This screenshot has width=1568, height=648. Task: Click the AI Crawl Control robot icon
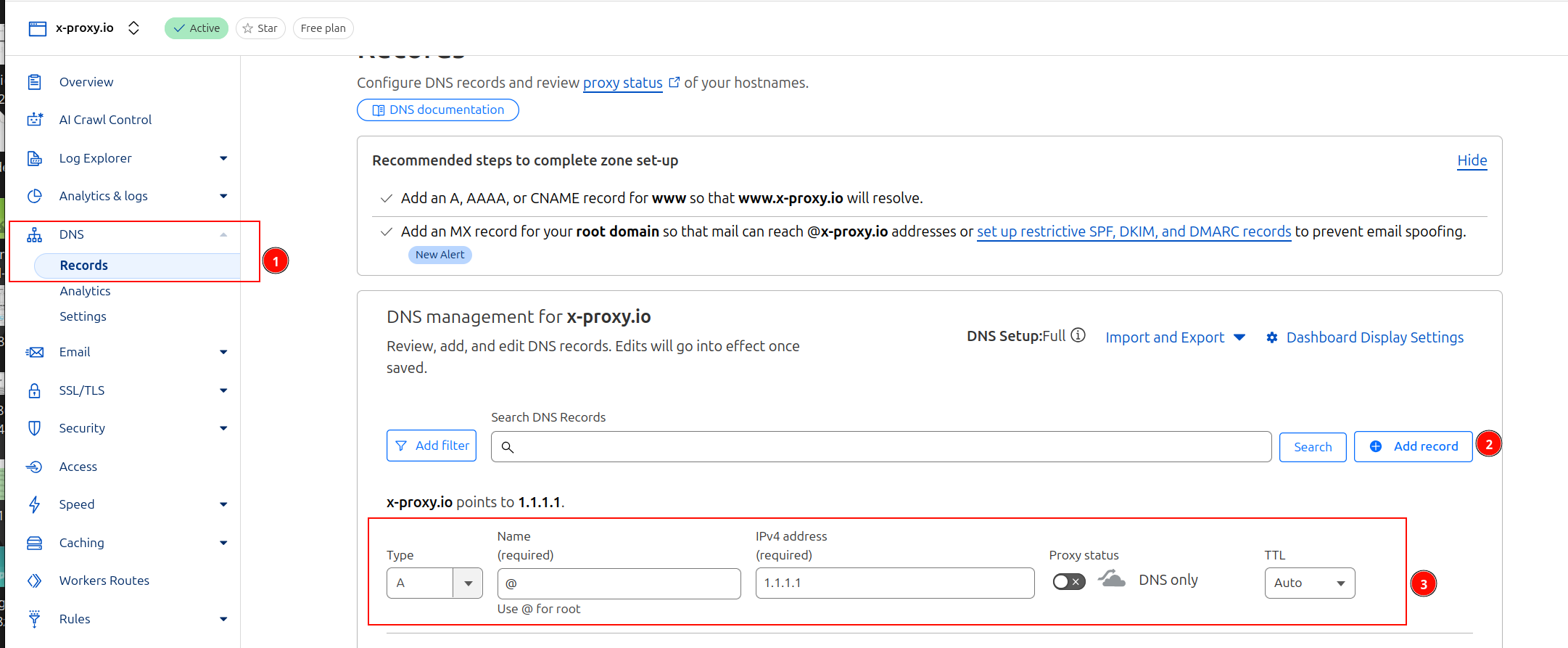(34, 120)
